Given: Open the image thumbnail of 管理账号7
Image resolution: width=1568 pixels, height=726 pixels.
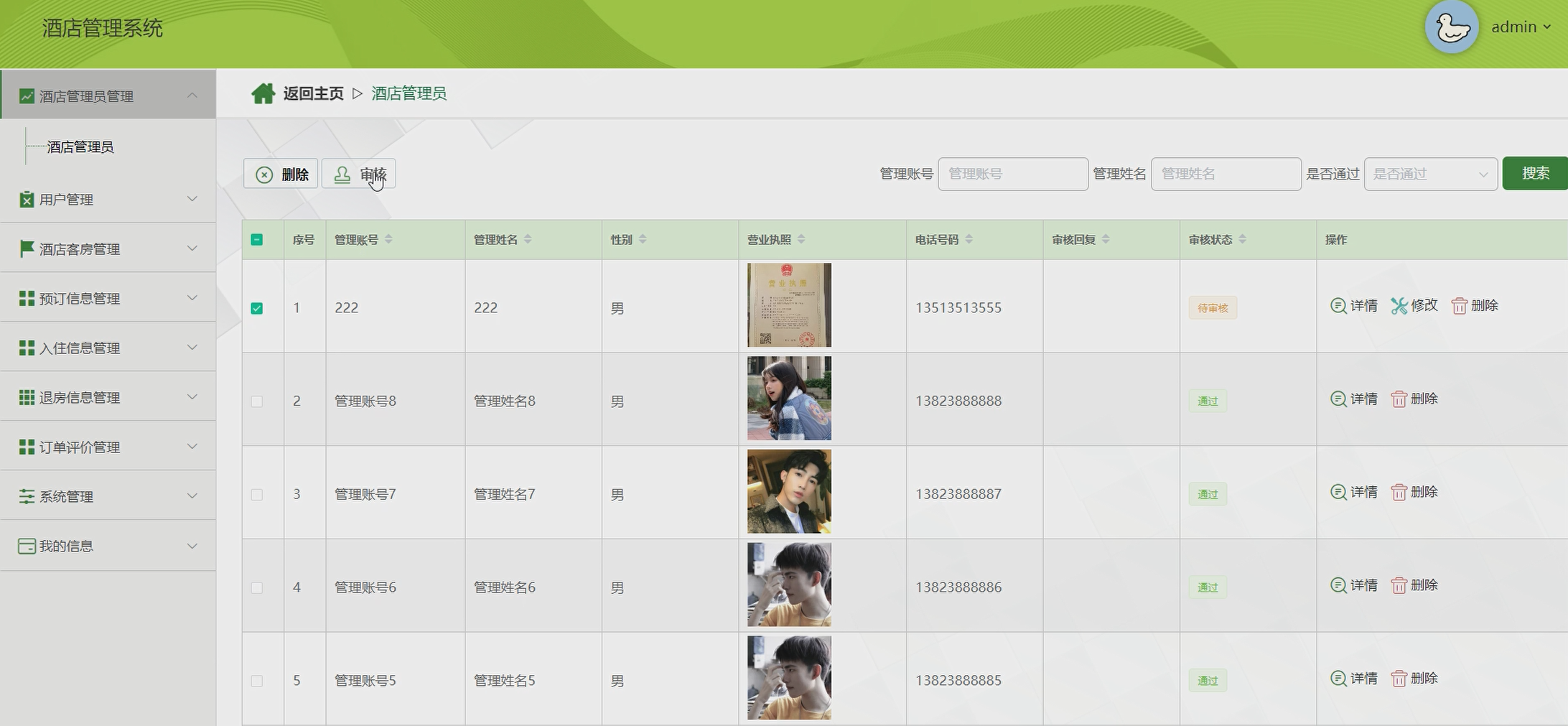Looking at the screenshot, I should (x=789, y=491).
